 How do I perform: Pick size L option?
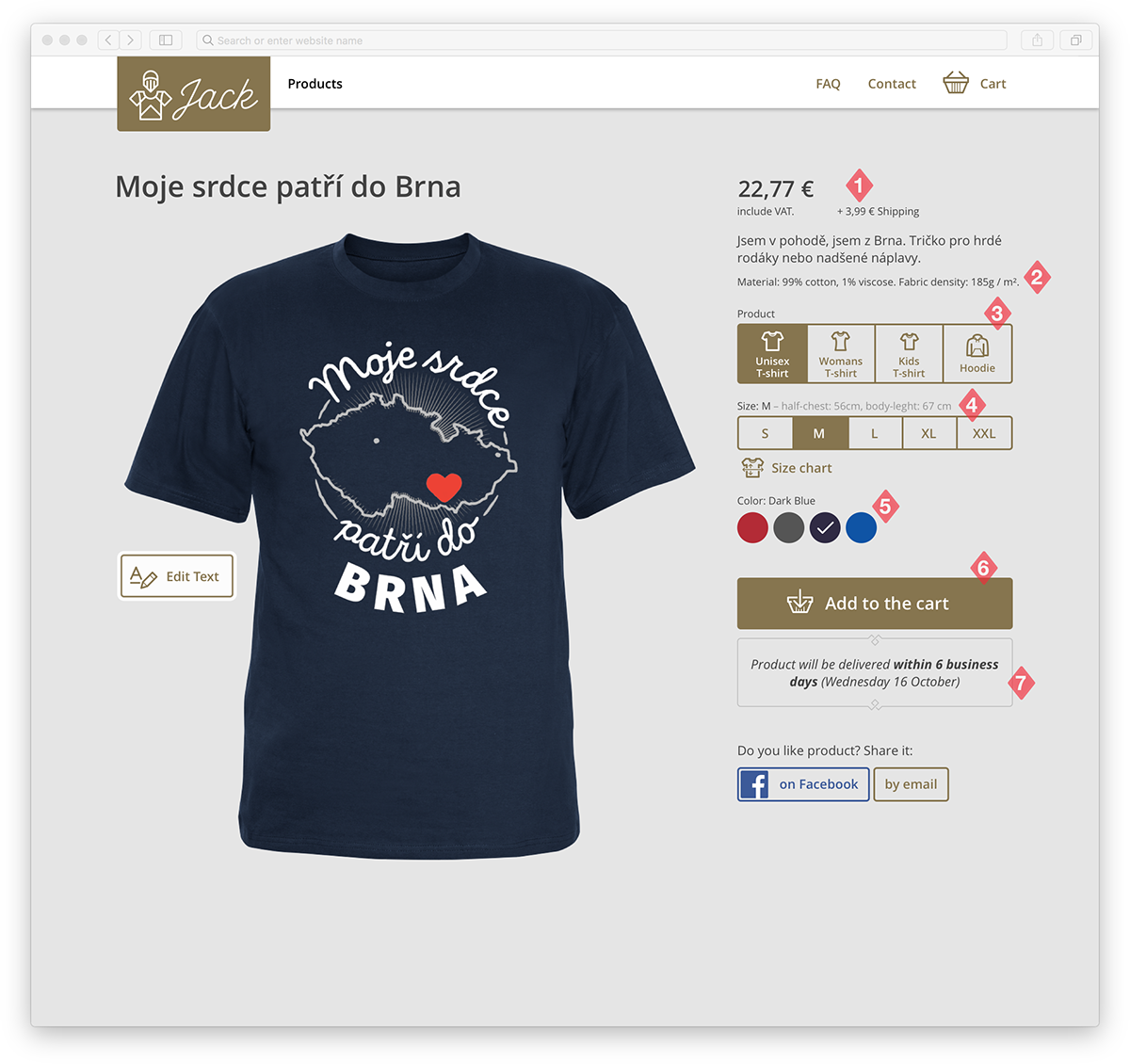point(875,433)
